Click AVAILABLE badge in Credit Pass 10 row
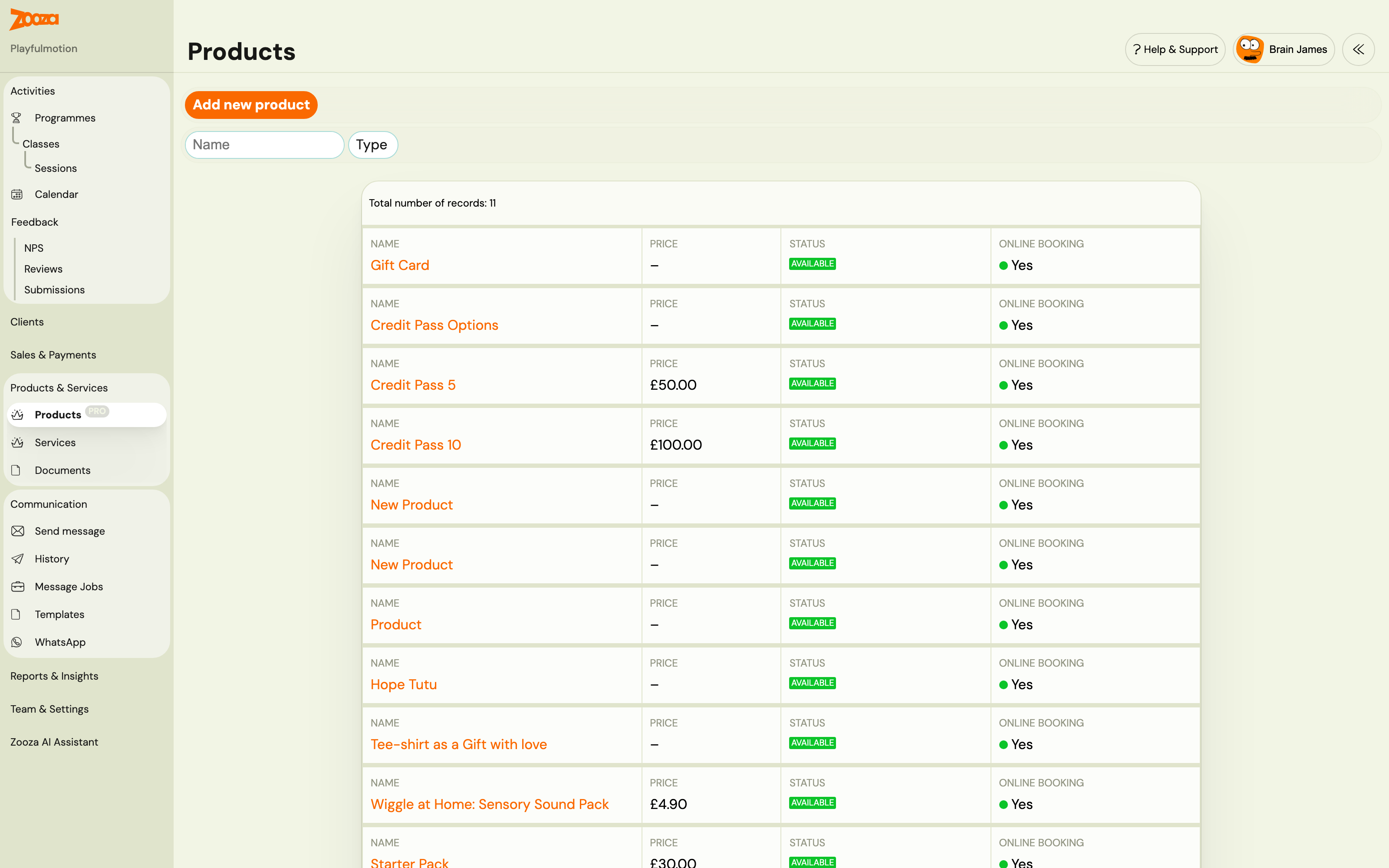The height and width of the screenshot is (868, 1389). point(812,443)
